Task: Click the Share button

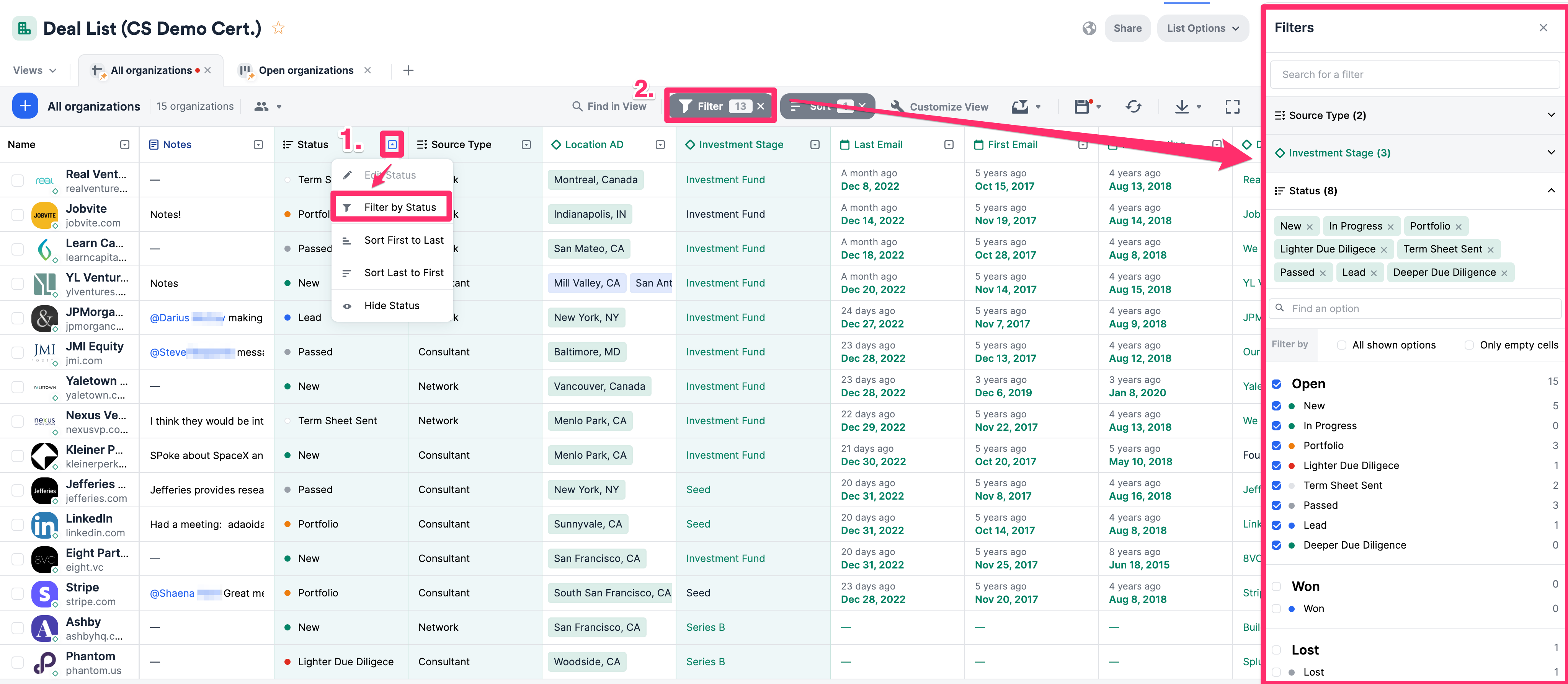Action: click(x=1127, y=28)
